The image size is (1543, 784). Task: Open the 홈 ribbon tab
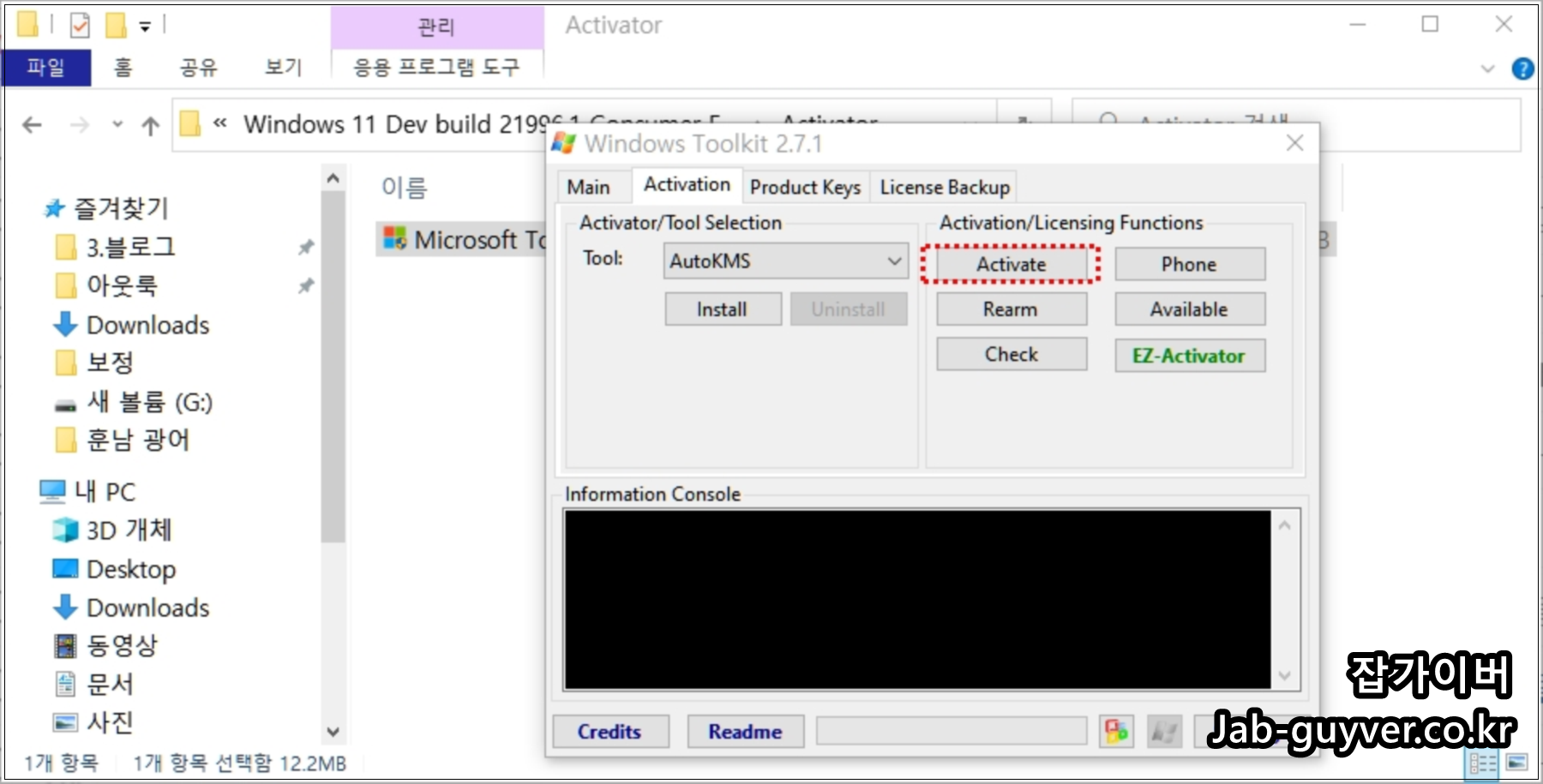pyautogui.click(x=123, y=67)
